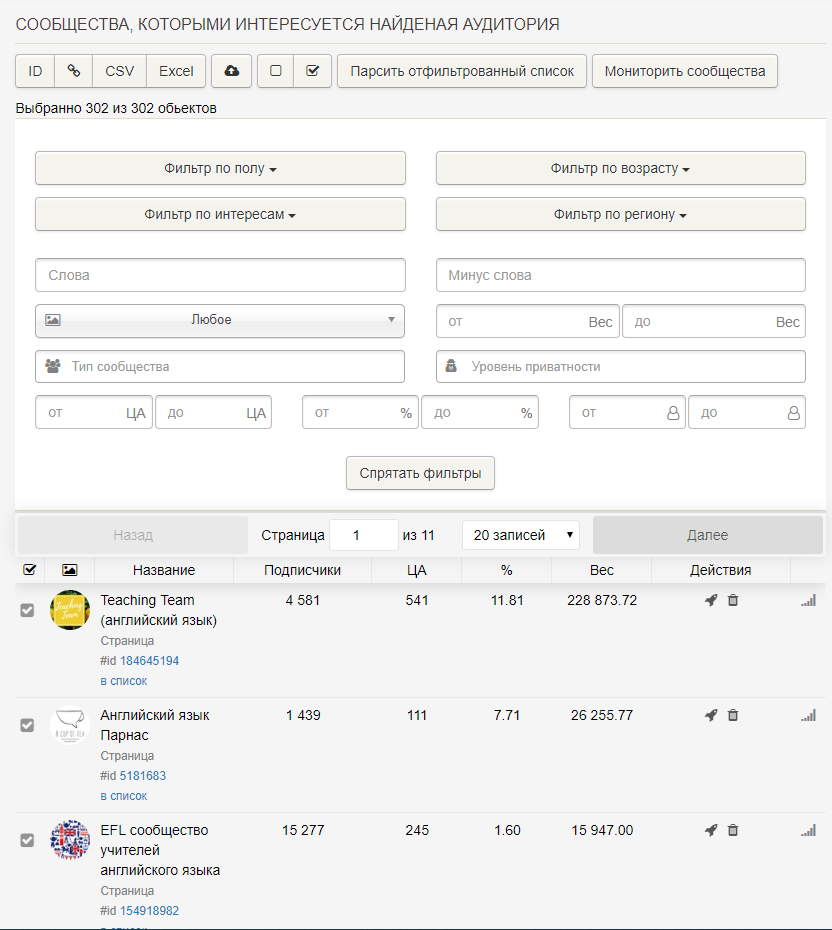Click Парсить отфильтрованный список button

462,71
